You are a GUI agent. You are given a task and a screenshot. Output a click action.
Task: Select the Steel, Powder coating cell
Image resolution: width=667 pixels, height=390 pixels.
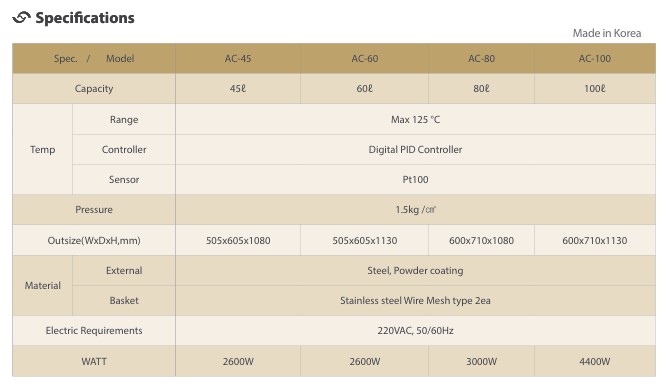pyautogui.click(x=415, y=270)
